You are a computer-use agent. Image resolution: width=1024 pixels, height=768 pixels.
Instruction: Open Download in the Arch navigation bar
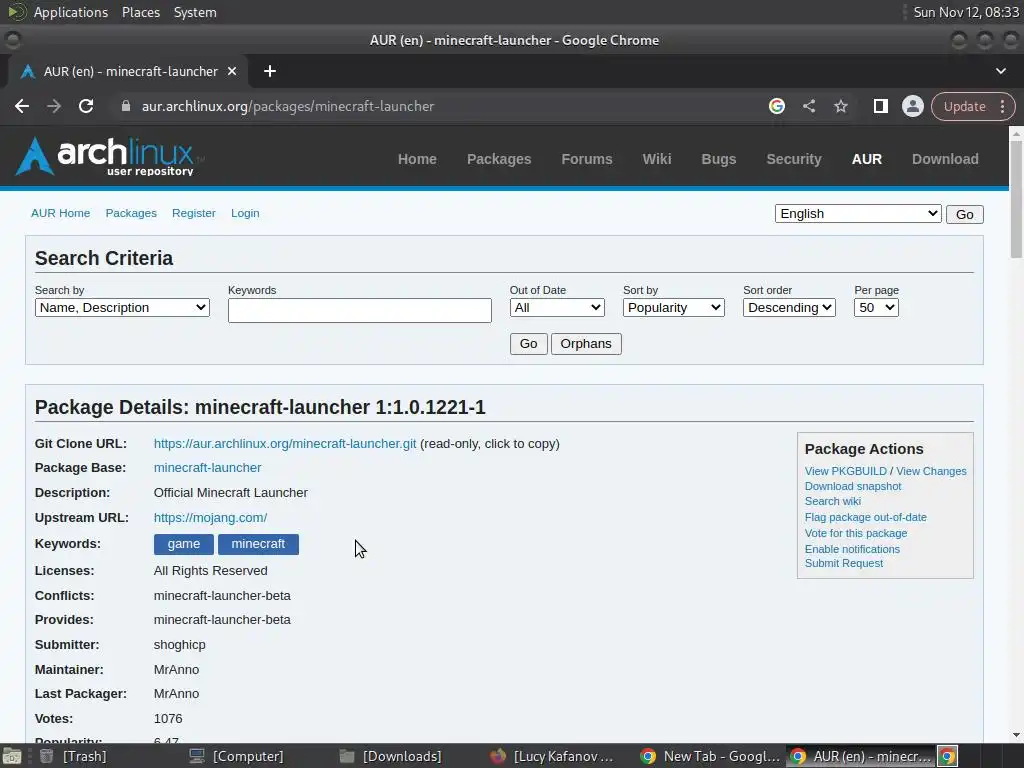pos(945,159)
